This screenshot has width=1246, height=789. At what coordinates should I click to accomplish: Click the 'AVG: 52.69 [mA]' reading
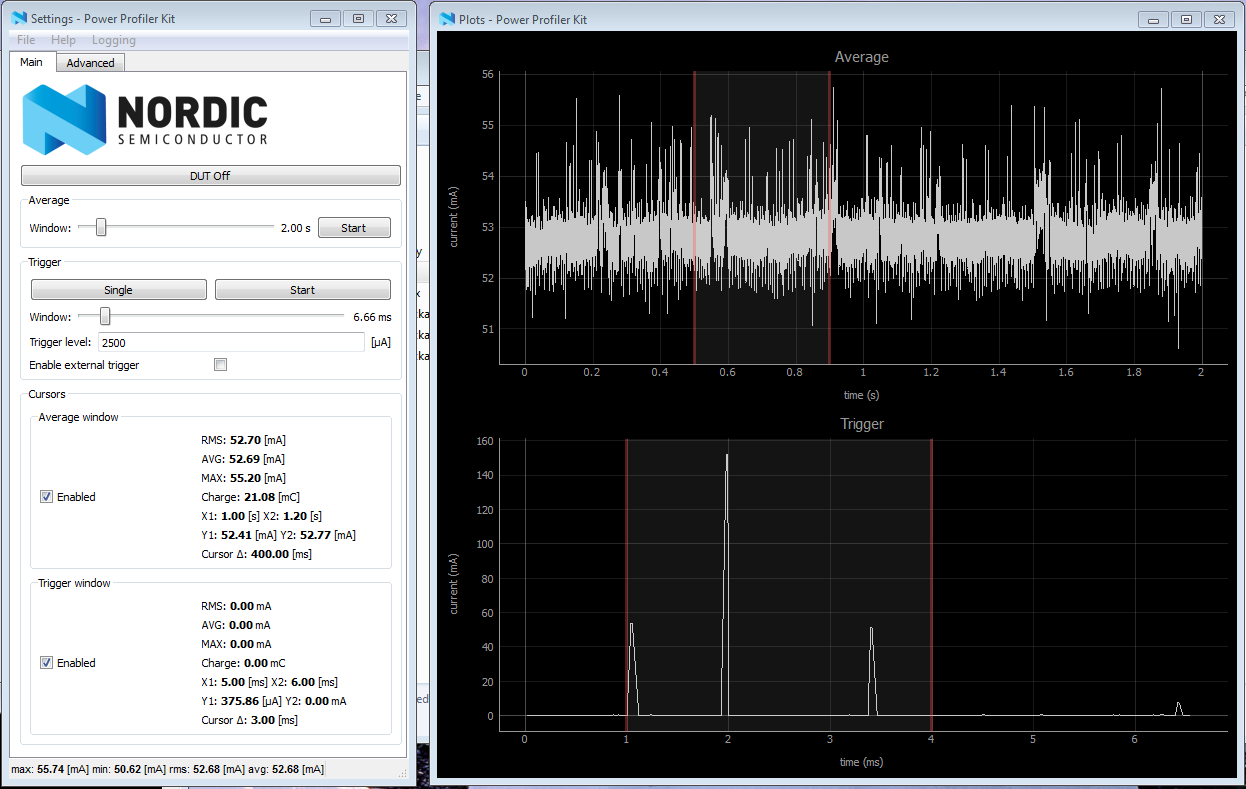point(243,459)
